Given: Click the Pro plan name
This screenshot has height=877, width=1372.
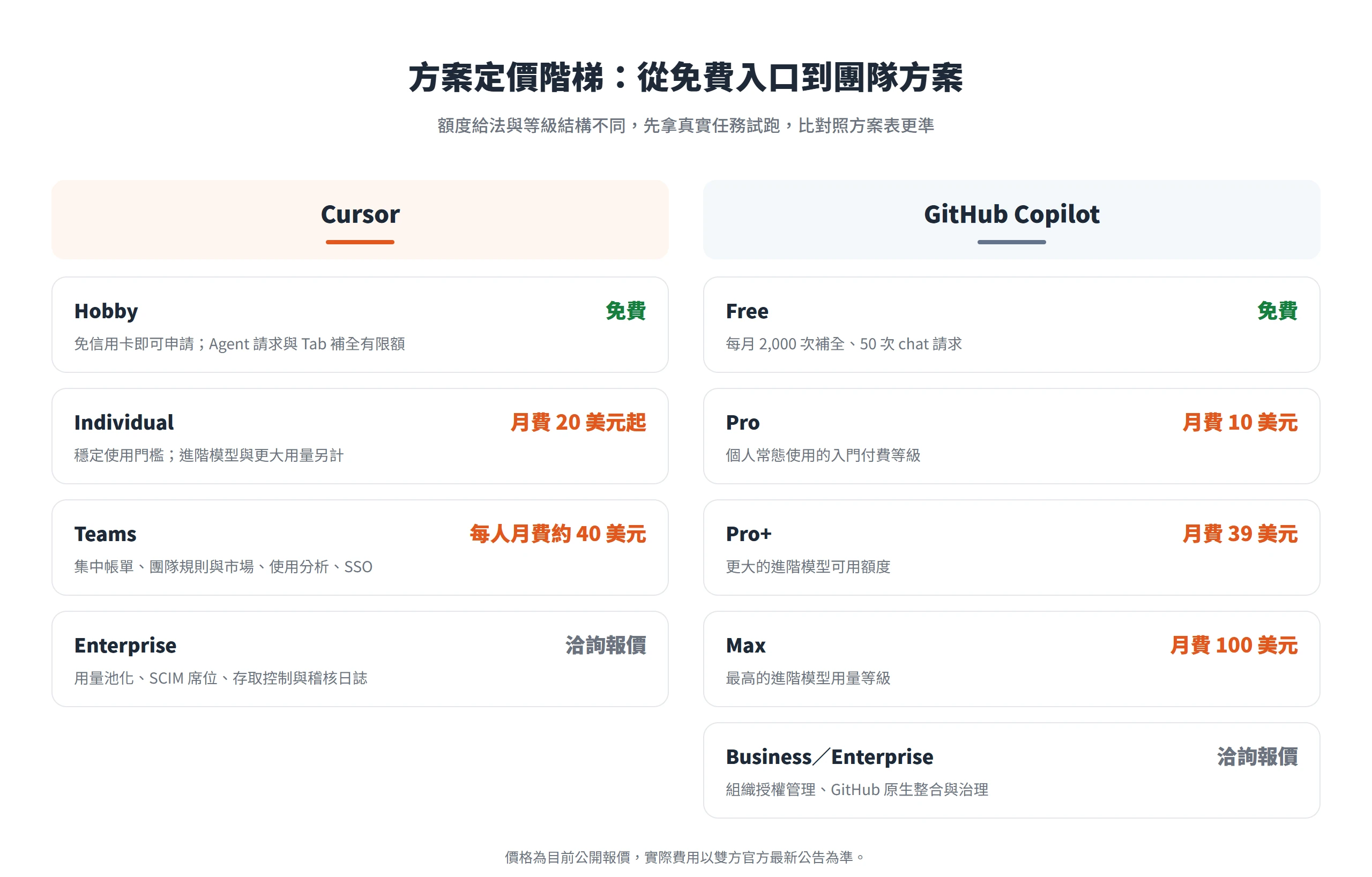Looking at the screenshot, I should (742, 423).
